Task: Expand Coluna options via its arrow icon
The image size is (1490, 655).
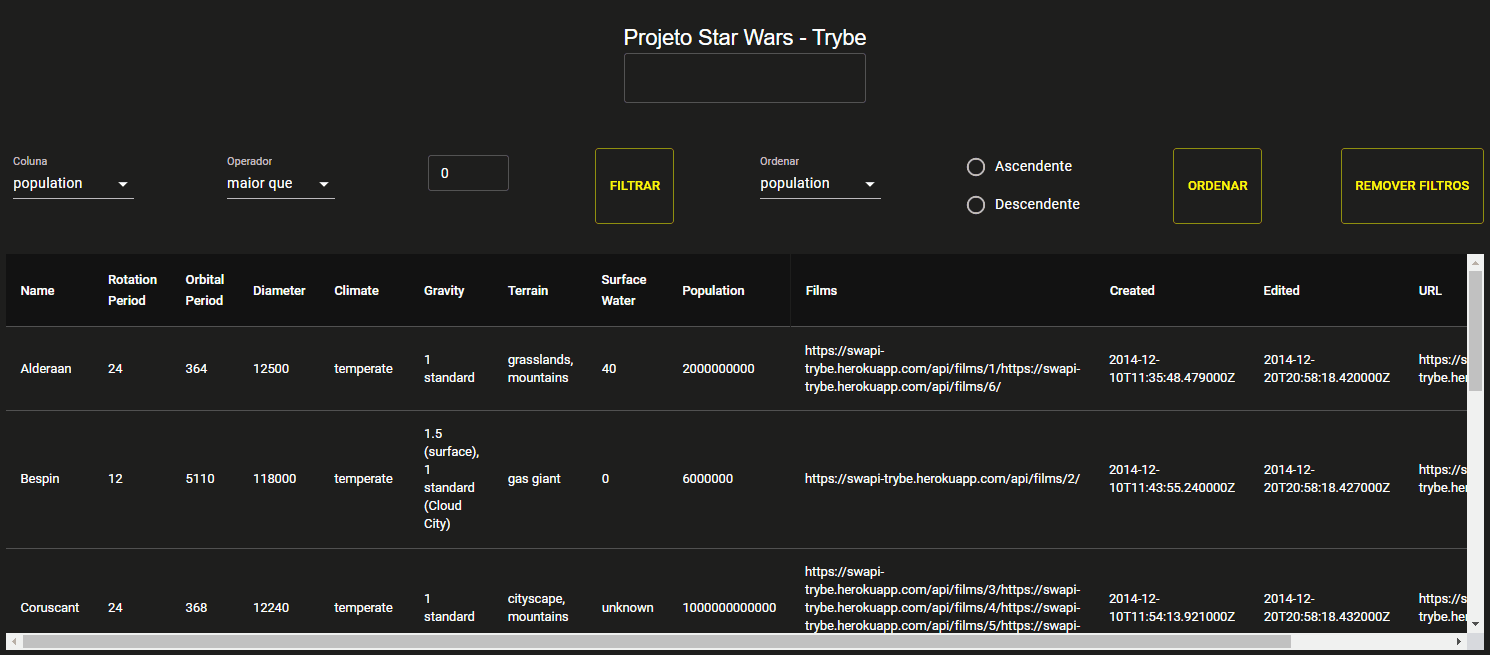Action: 123,184
